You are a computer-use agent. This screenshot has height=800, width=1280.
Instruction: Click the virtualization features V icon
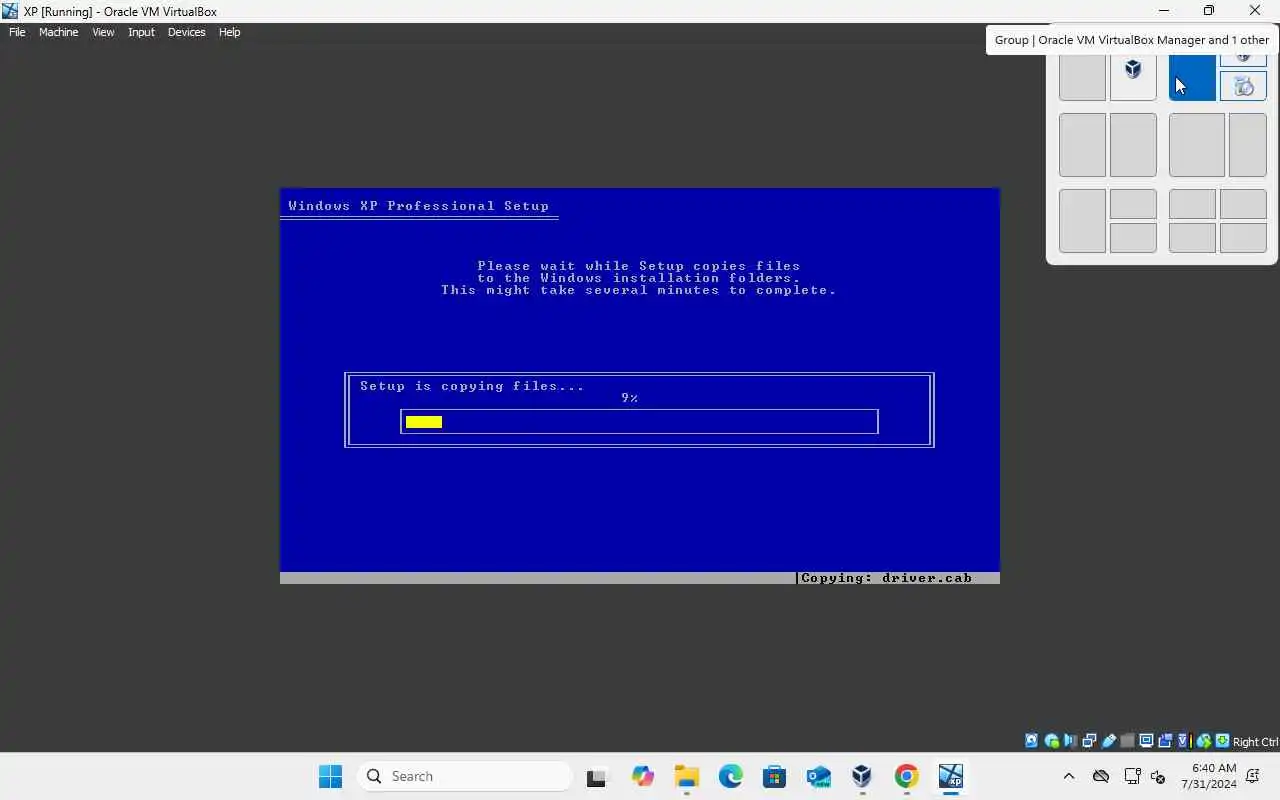click(x=1183, y=741)
